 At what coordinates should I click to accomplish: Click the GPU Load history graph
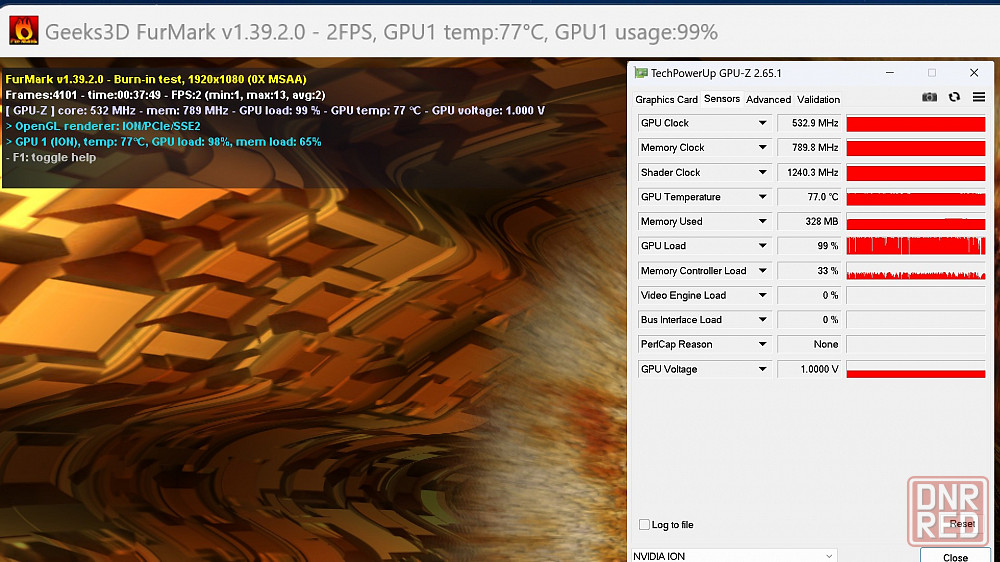click(915, 246)
